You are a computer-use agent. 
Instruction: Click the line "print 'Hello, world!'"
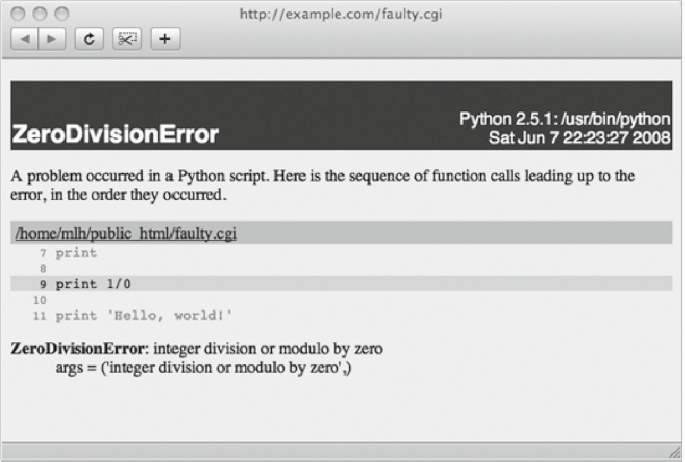click(x=143, y=315)
